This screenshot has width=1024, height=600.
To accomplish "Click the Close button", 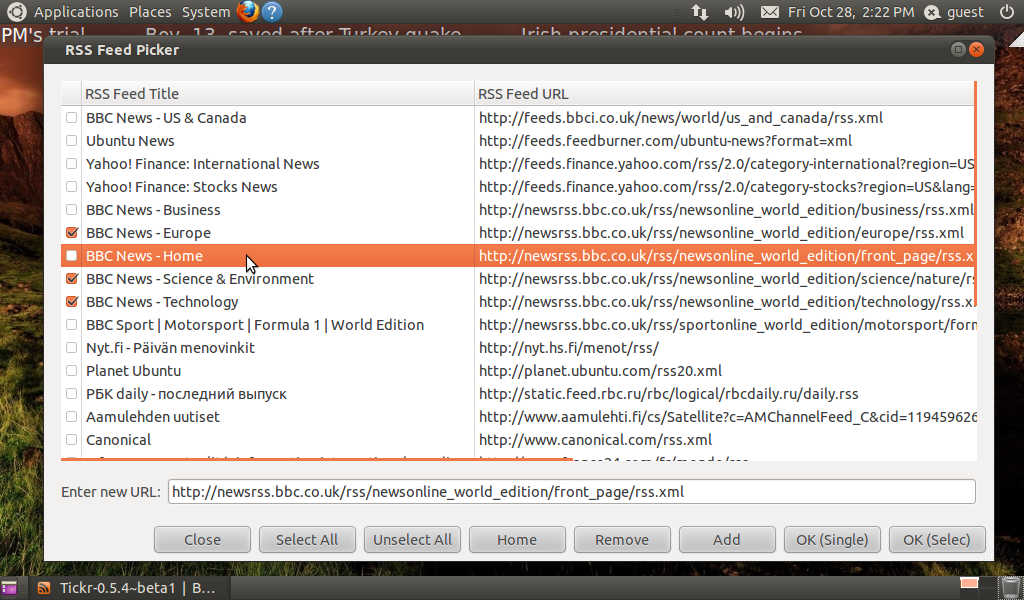I will [202, 540].
